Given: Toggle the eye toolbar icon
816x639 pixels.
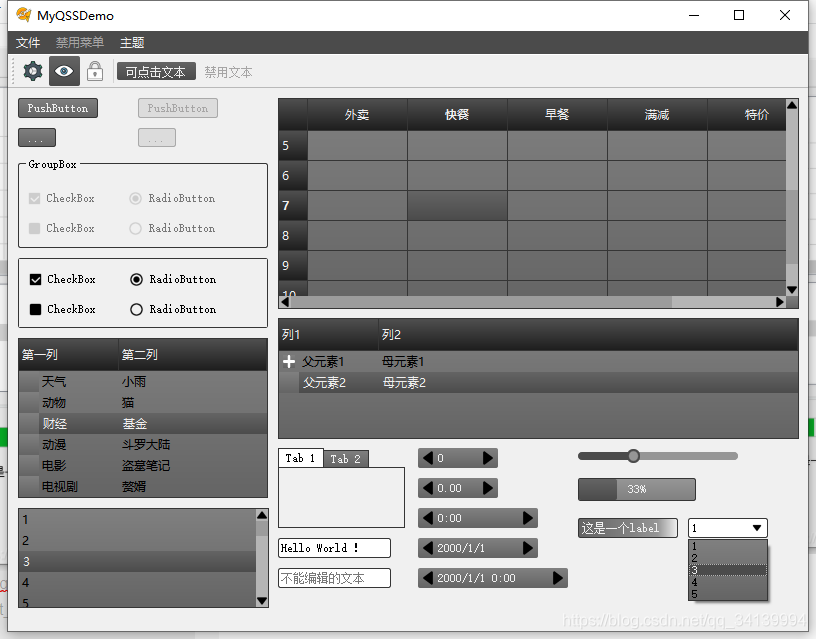Looking at the screenshot, I should coord(64,71).
